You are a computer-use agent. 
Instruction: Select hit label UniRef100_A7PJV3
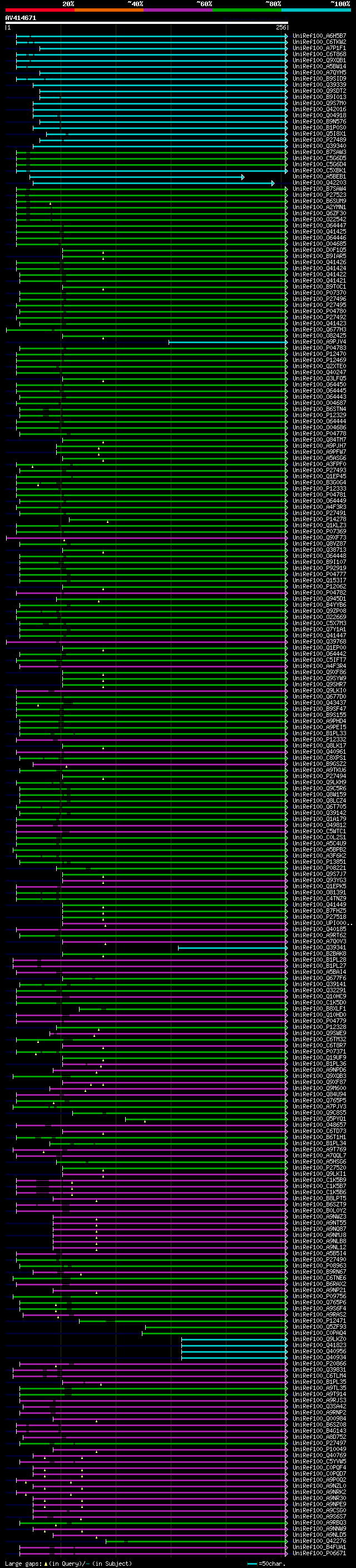(x=319, y=1106)
